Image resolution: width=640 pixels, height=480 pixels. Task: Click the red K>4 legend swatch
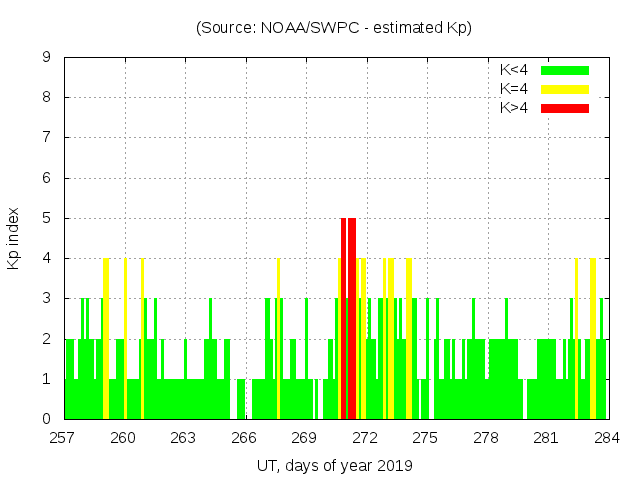point(565,107)
